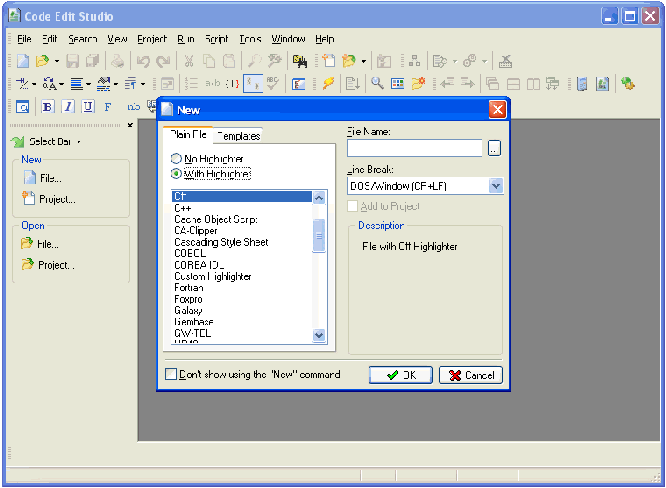Toggle the Add to Project checkbox
This screenshot has width=666, height=488.
(352, 206)
